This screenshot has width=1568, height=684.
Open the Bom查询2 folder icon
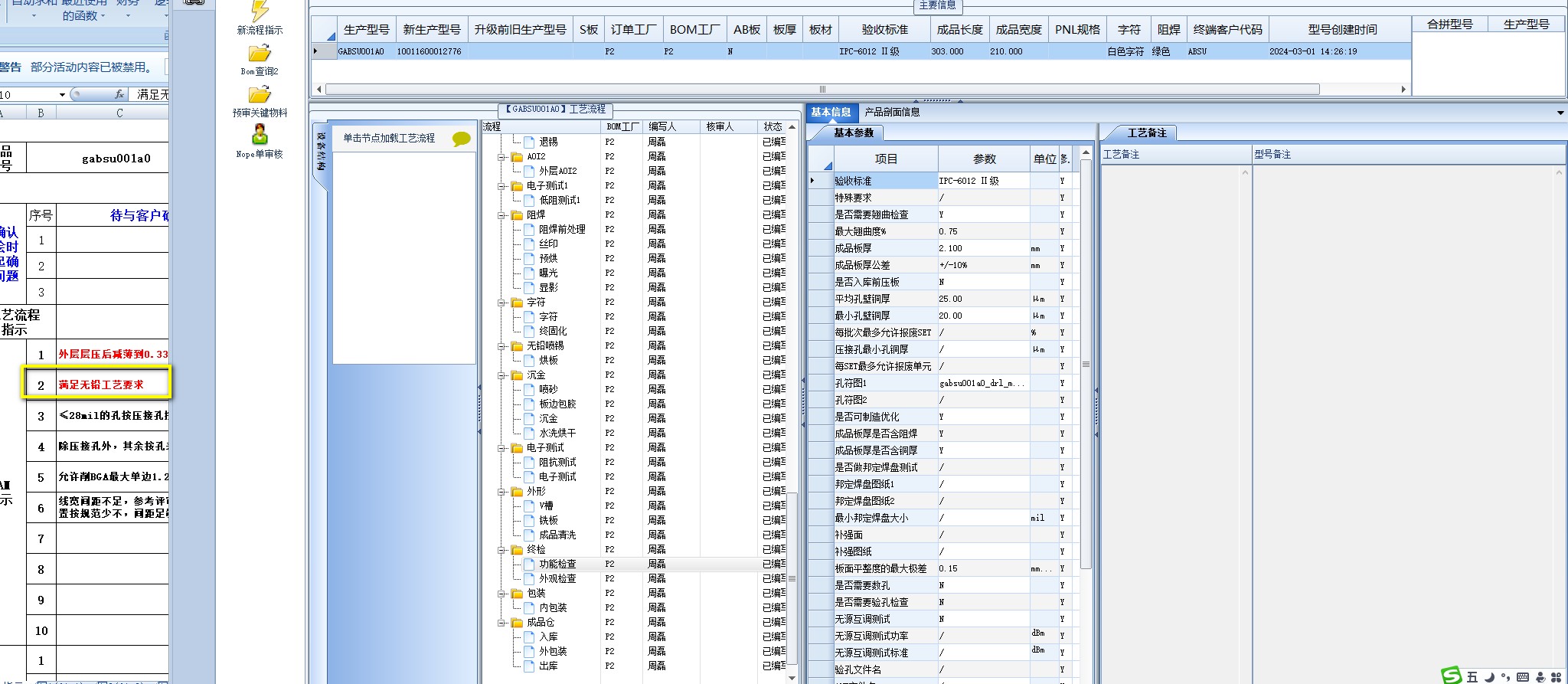tap(260, 53)
